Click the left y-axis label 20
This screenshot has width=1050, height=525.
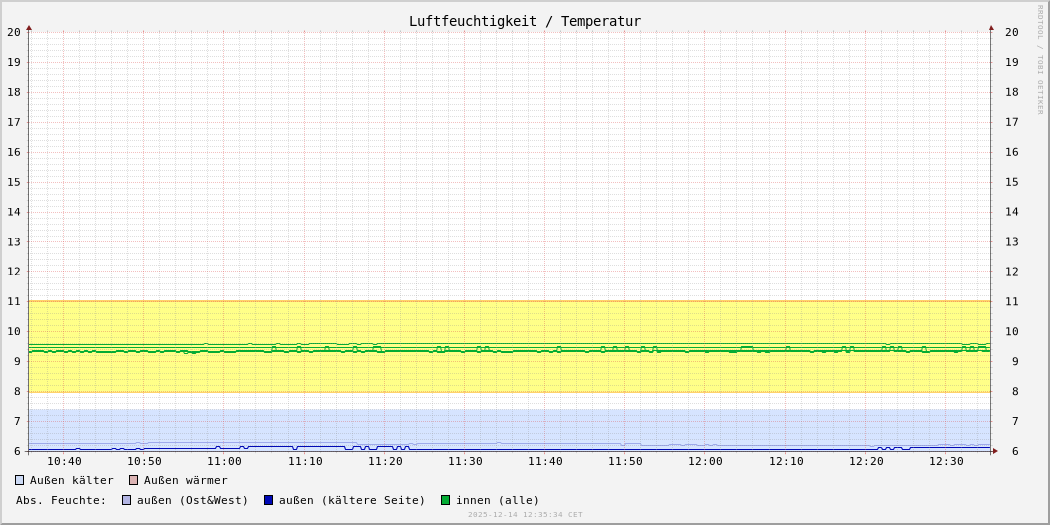point(14,32)
